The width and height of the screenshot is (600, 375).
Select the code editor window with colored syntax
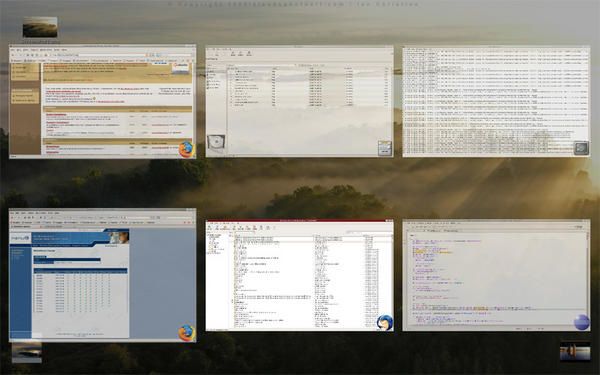(x=496, y=275)
